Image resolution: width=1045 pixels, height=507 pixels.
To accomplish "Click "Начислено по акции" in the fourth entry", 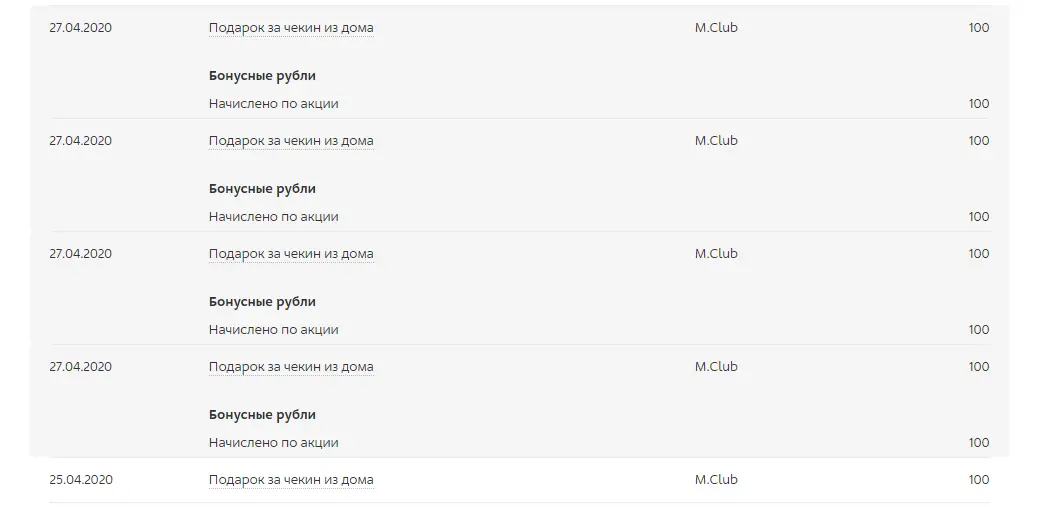I will tap(273, 442).
